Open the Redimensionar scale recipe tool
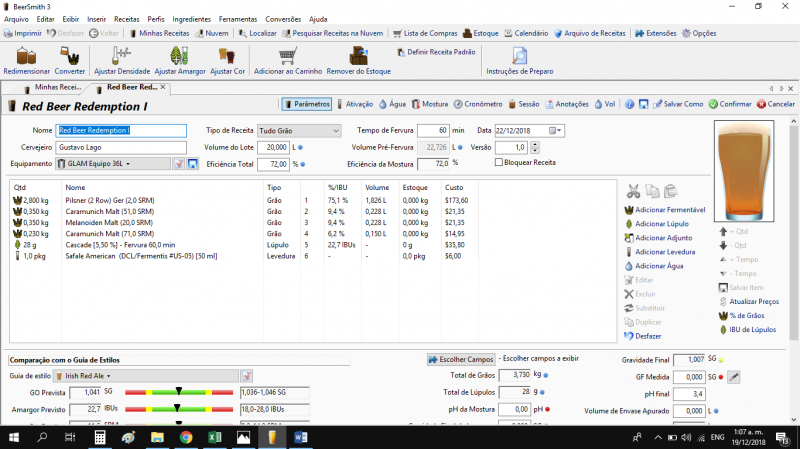Viewport: 800px width, 449px height. click(27, 61)
